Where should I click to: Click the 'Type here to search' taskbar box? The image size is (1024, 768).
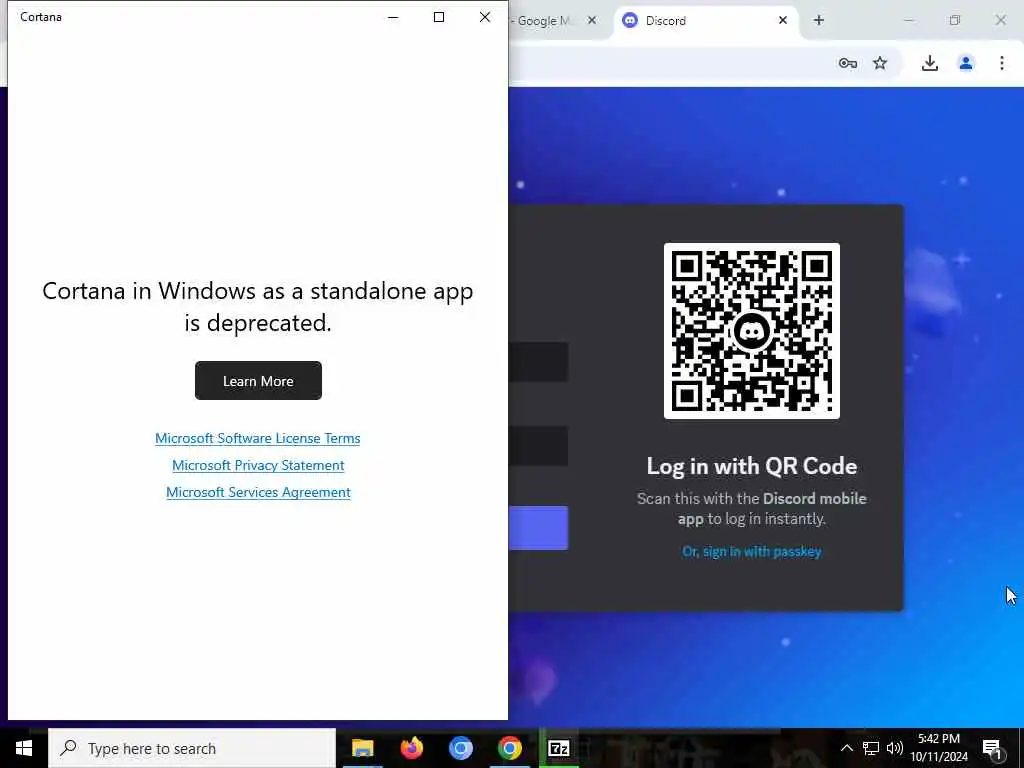tap(192, 748)
